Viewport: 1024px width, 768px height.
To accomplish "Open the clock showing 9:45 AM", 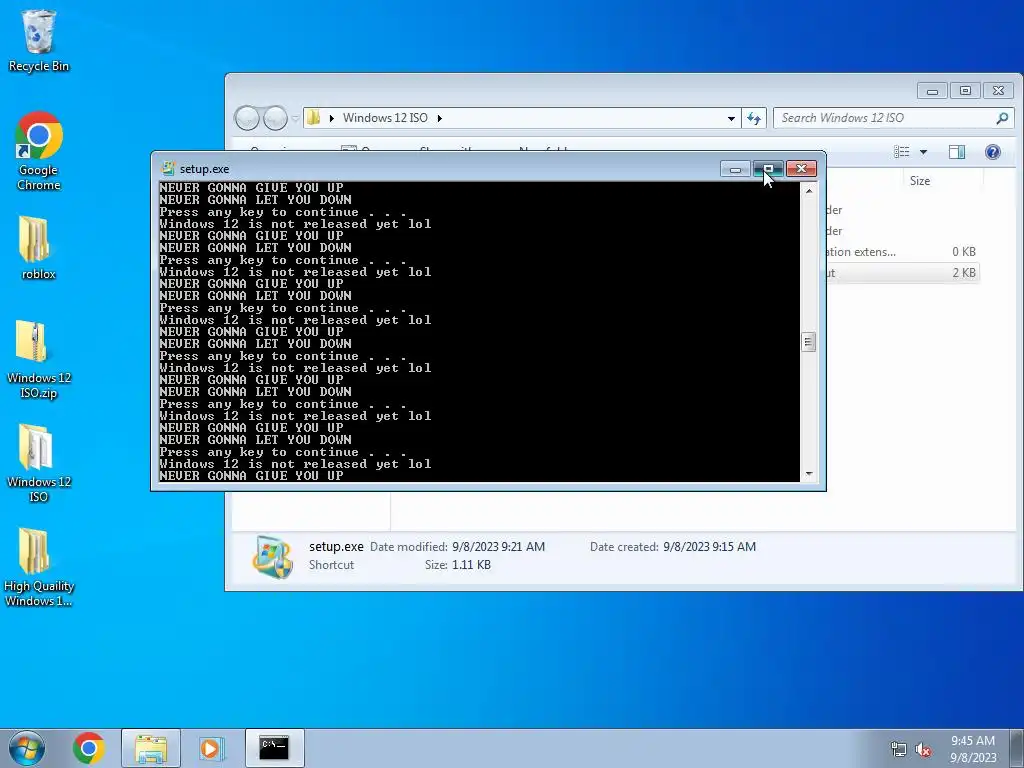I will click(x=973, y=749).
